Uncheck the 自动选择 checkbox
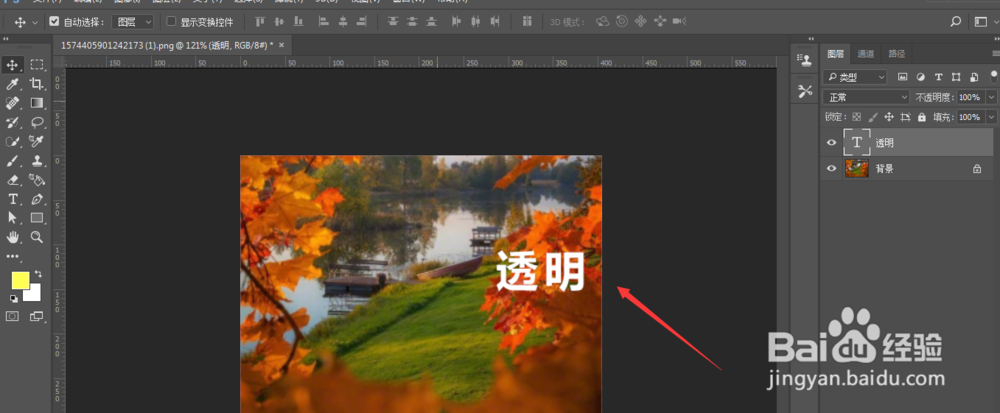The height and width of the screenshot is (413, 1000). click(x=54, y=22)
